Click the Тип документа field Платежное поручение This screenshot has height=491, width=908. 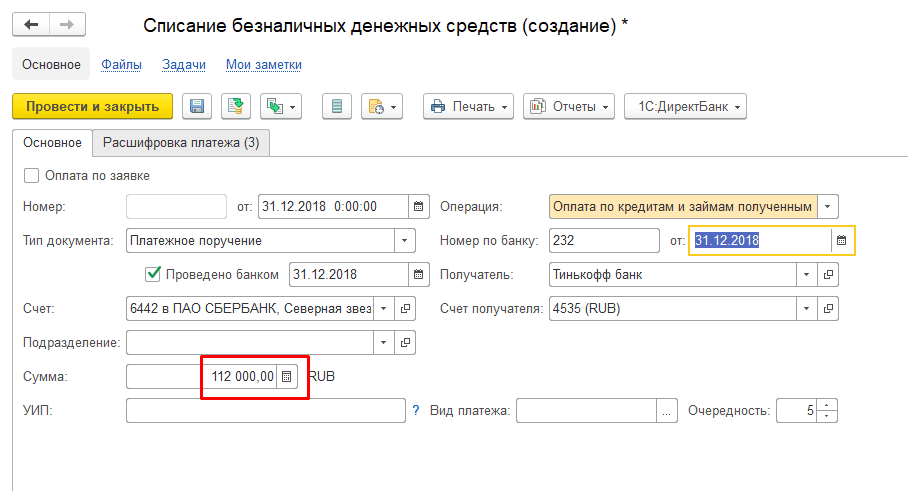260,240
